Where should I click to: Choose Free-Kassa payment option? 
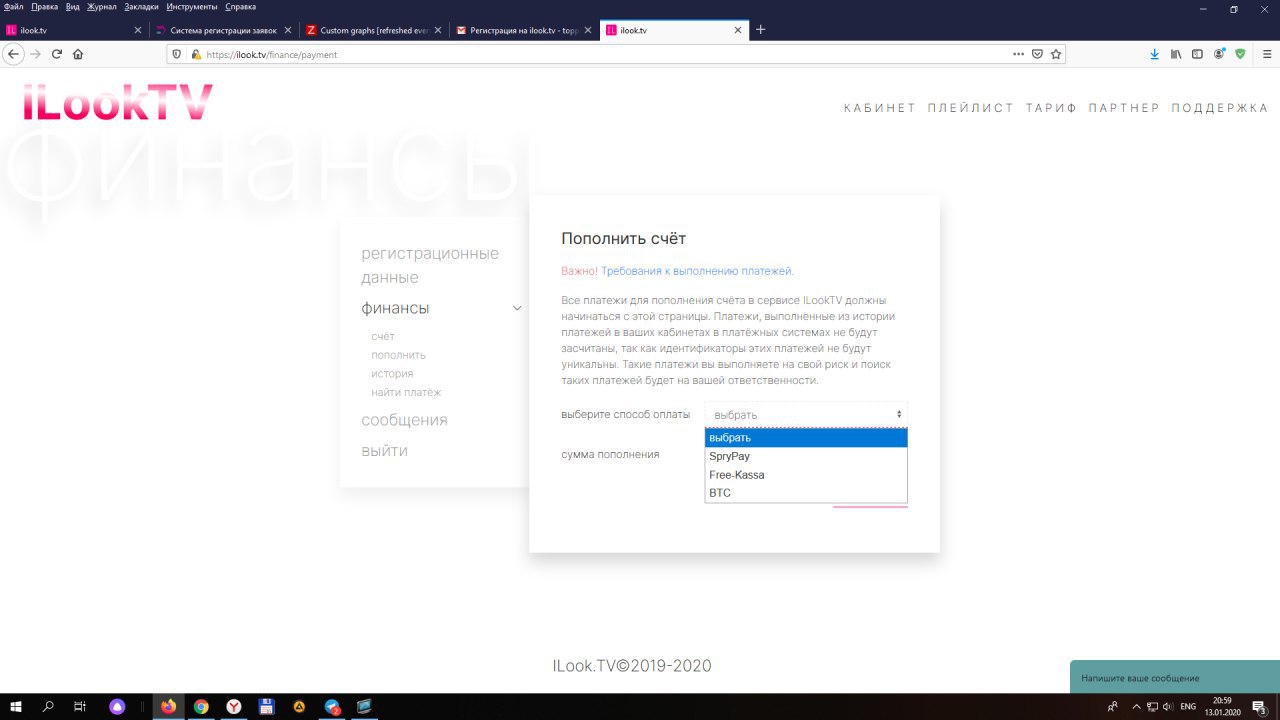point(806,475)
